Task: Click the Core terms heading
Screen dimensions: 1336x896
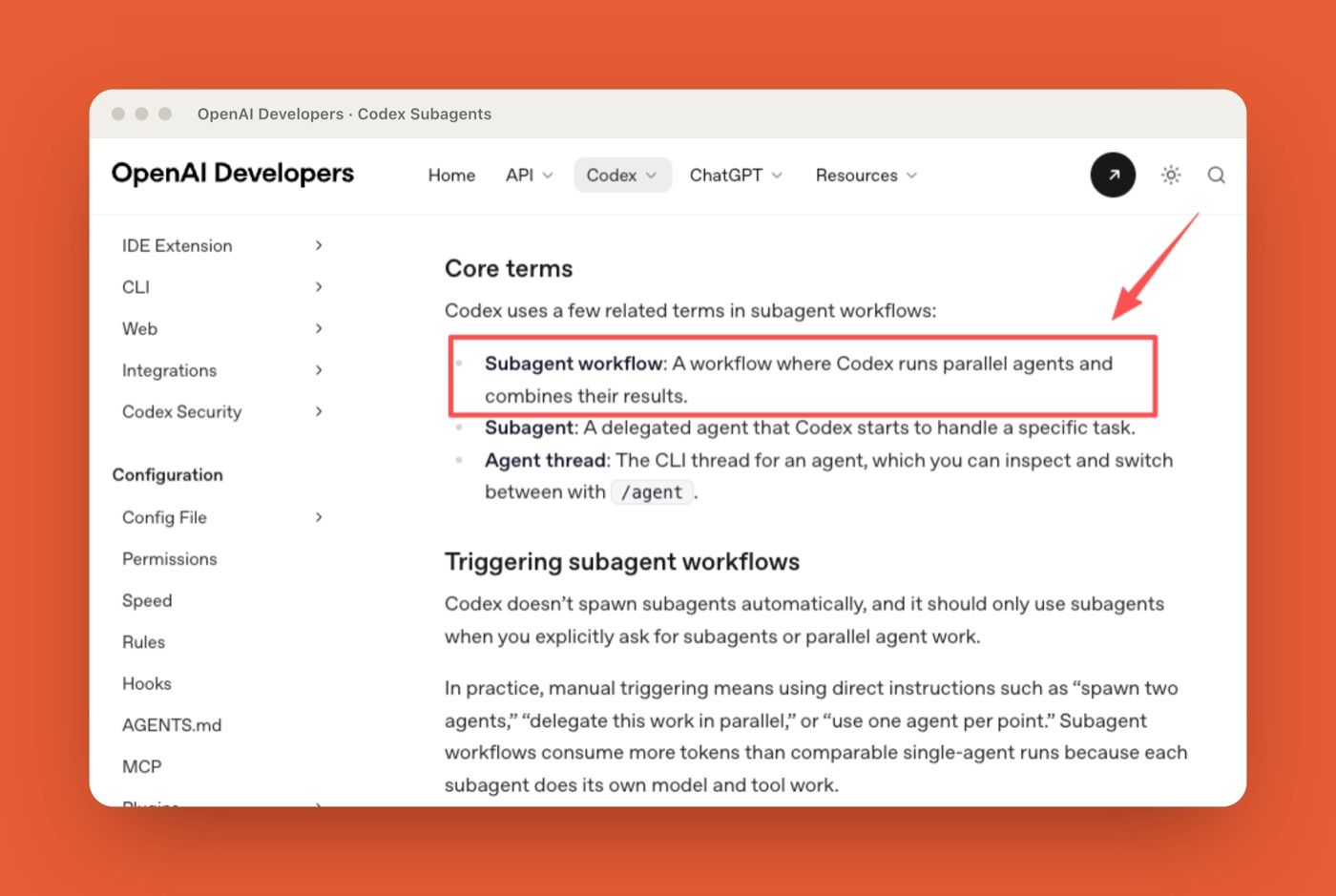Action: click(509, 268)
